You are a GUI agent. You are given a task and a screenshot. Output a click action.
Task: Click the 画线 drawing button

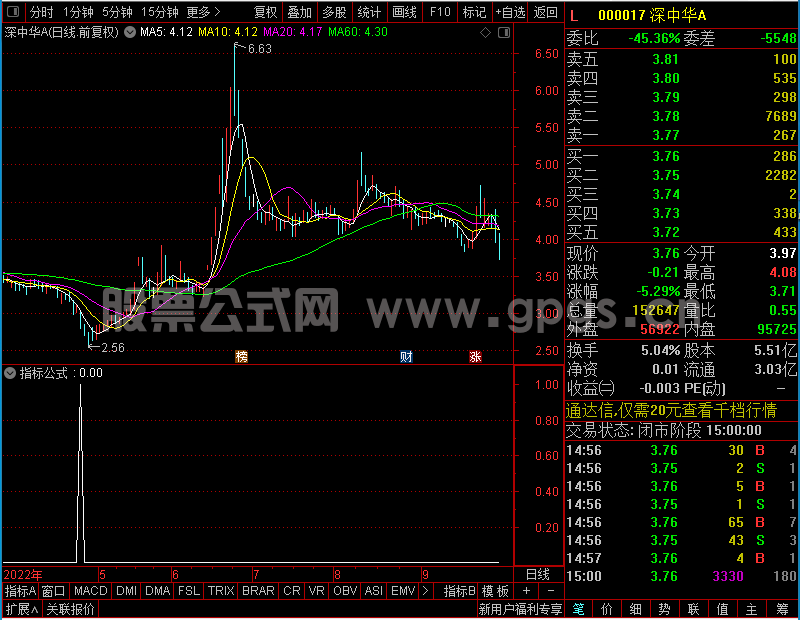point(404,12)
